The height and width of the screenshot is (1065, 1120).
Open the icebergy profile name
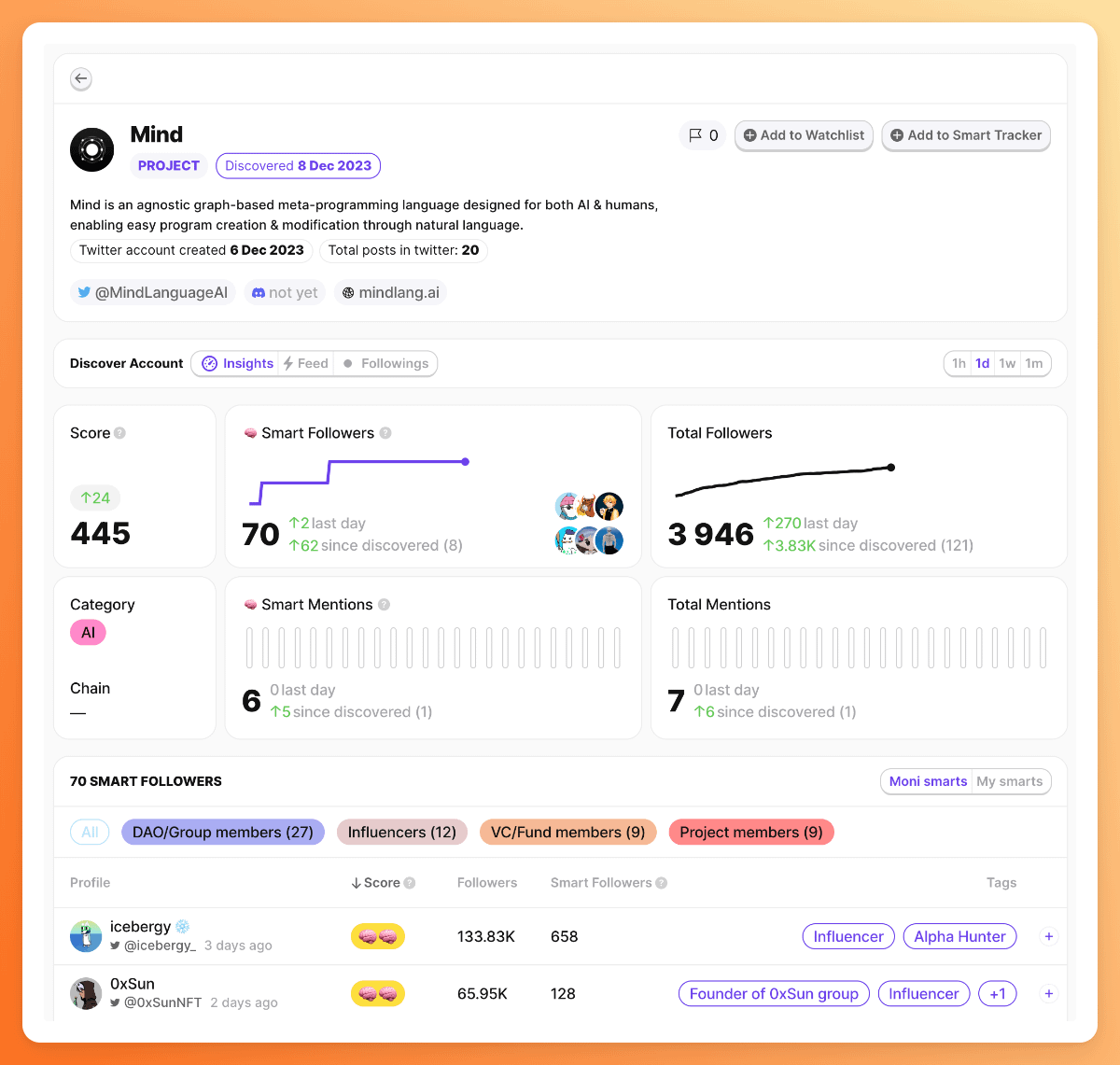140,927
